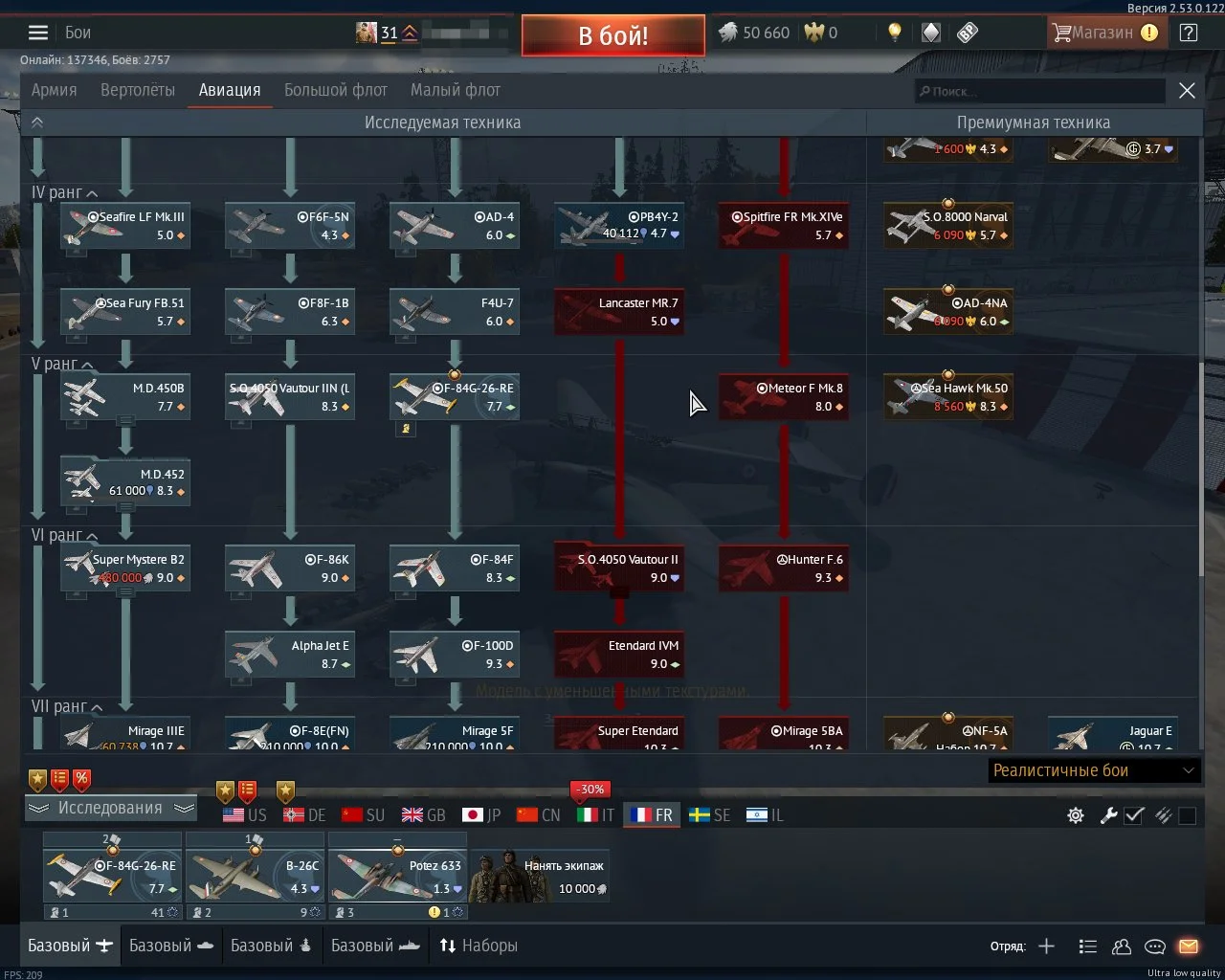Select the SE nation tab

(x=710, y=815)
